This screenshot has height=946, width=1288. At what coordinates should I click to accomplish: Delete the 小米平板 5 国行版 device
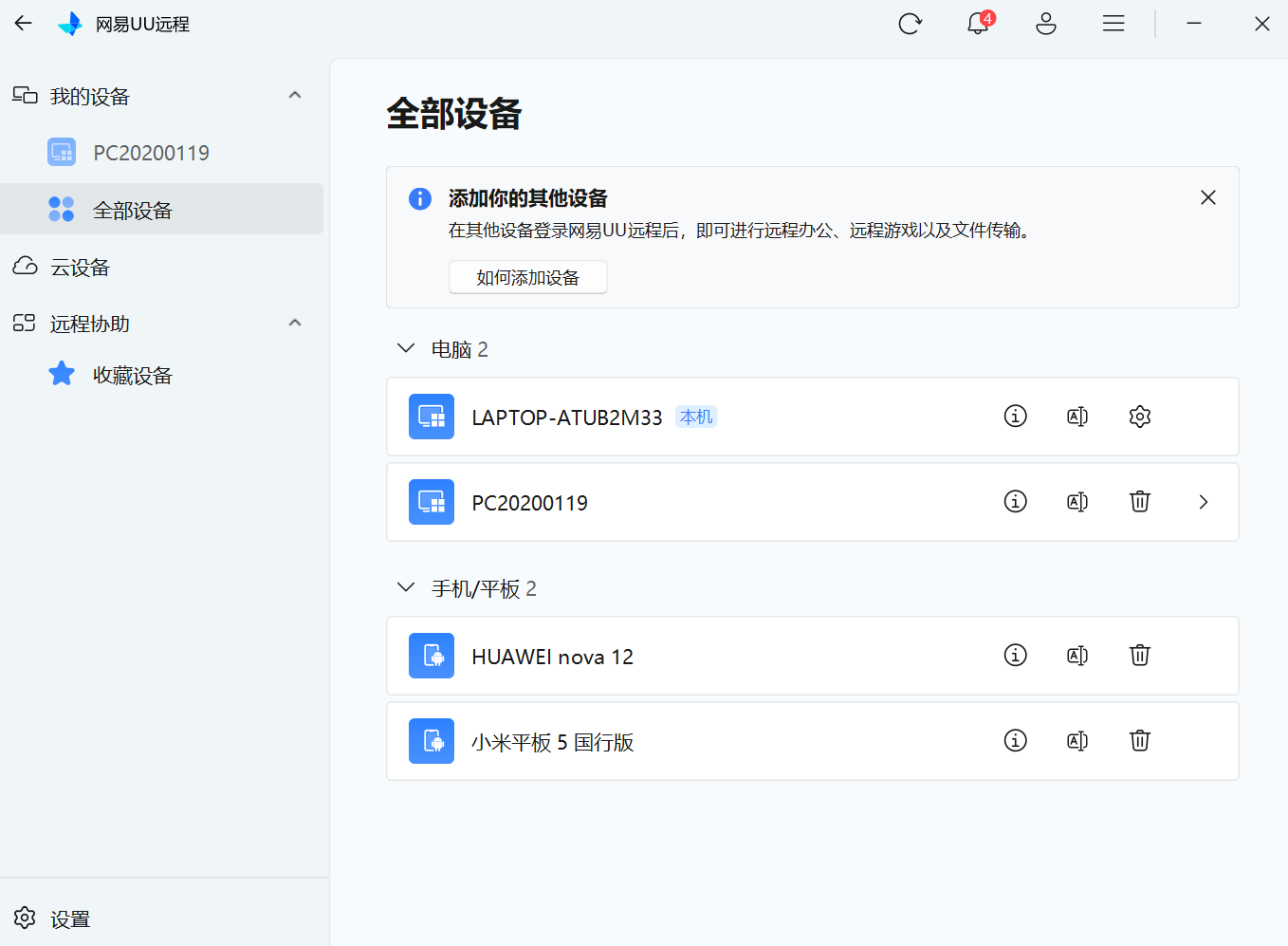(1139, 741)
